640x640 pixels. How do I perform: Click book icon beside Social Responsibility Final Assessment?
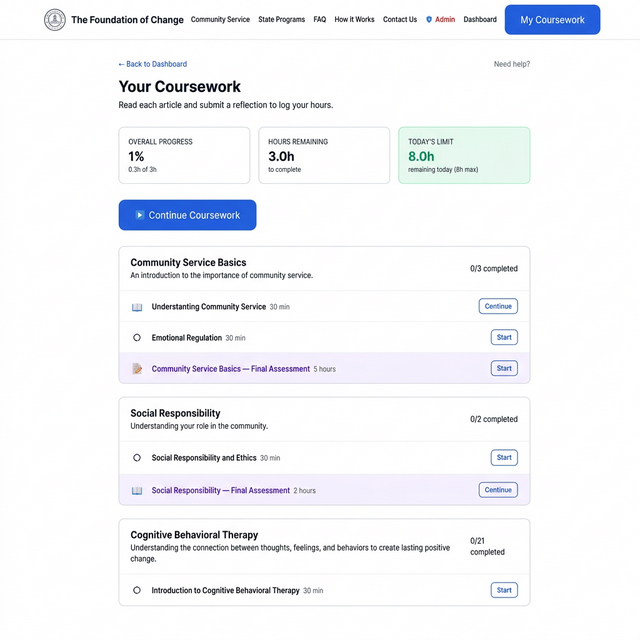tap(137, 491)
